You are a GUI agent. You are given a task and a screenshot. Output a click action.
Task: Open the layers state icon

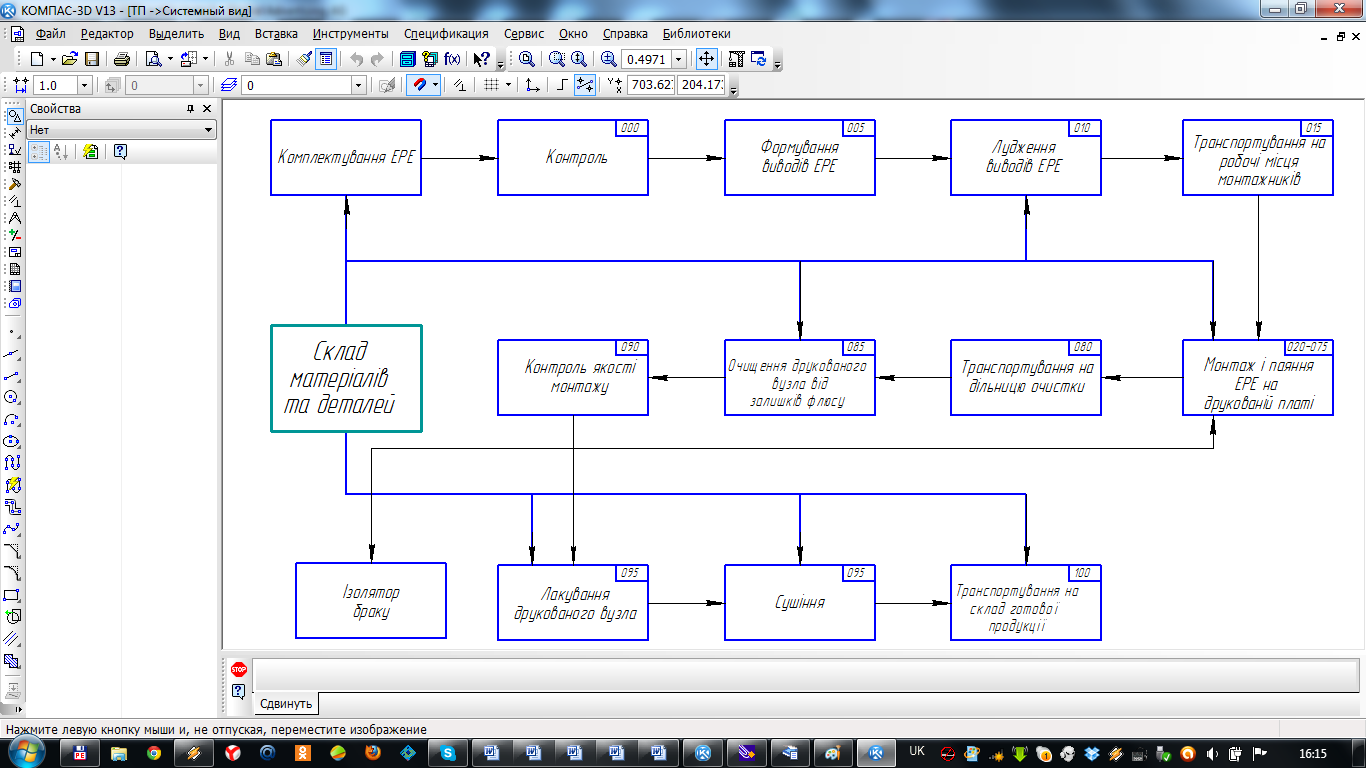coord(229,86)
